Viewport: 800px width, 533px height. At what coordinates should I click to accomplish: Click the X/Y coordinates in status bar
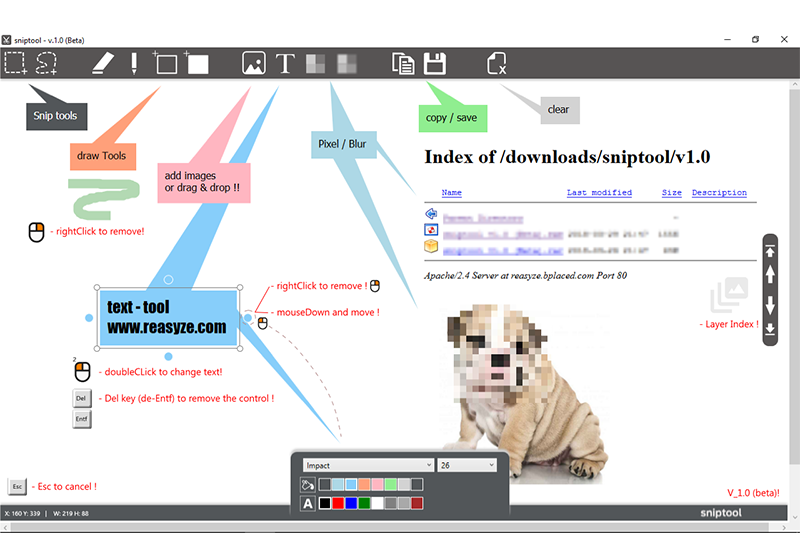(22, 514)
